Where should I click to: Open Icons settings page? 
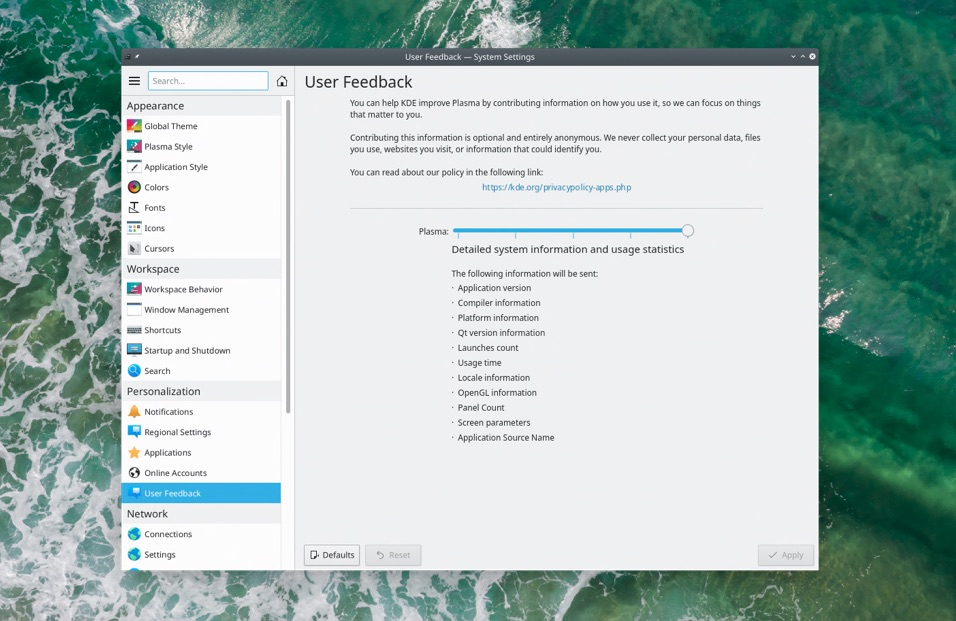(154, 228)
